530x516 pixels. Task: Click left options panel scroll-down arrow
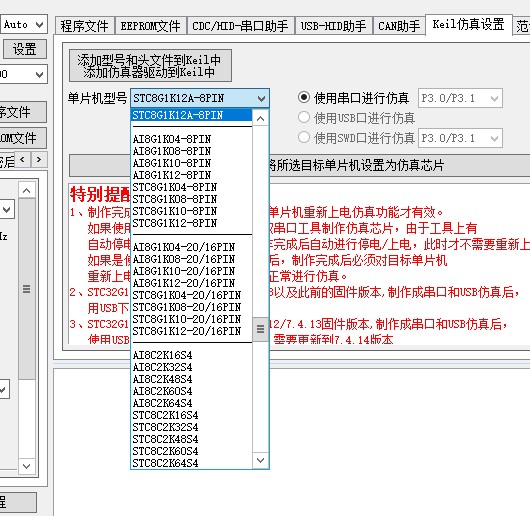pos(27,466)
